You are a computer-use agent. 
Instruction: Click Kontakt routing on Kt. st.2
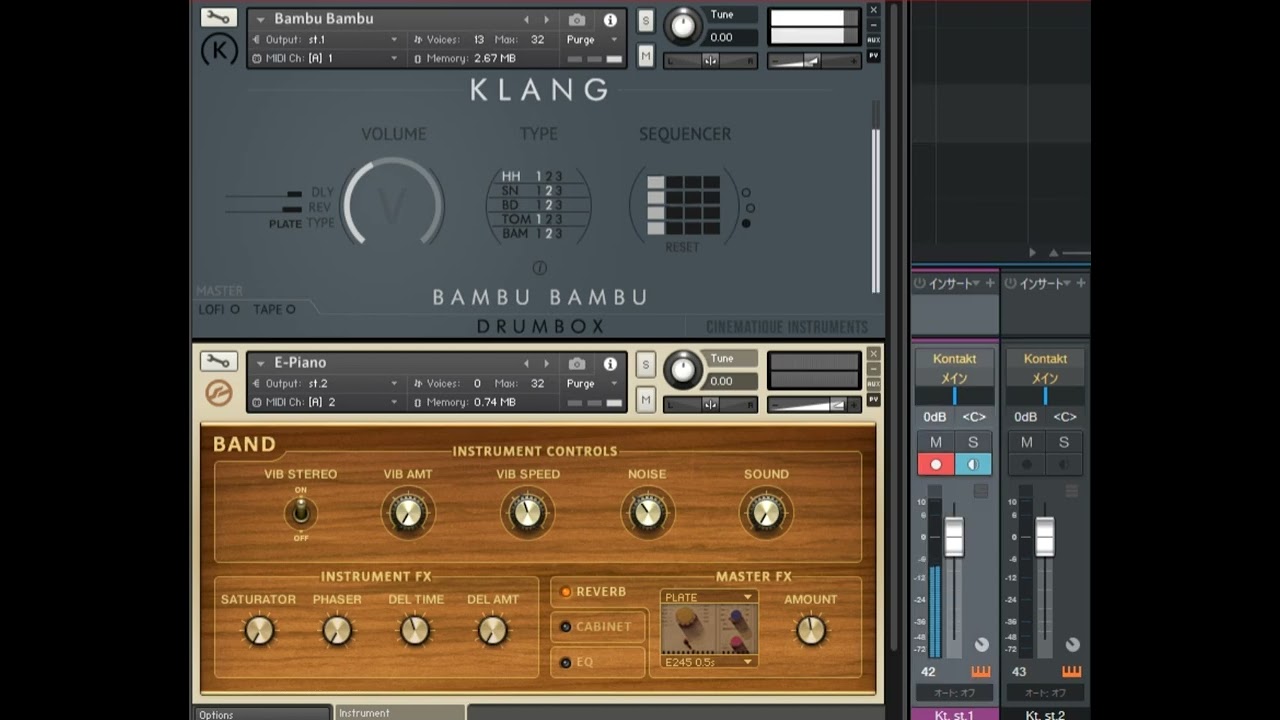(x=1045, y=359)
